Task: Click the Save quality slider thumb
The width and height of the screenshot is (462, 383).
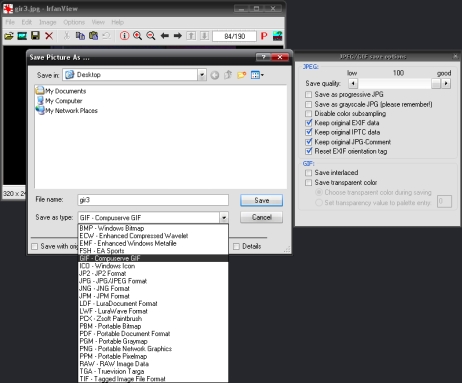Action: [436, 83]
